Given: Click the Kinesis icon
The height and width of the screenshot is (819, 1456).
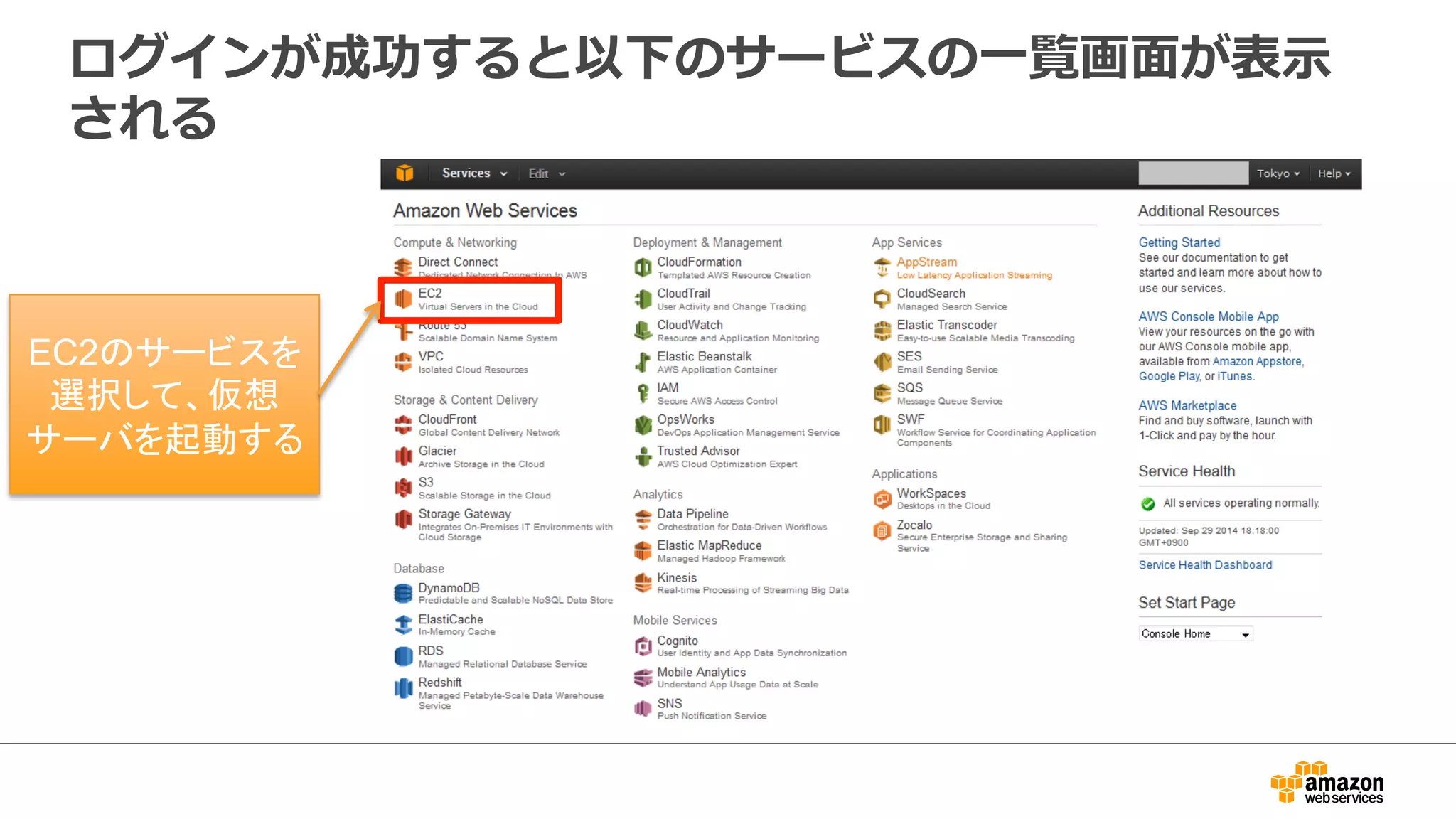Looking at the screenshot, I should pyautogui.click(x=643, y=582).
